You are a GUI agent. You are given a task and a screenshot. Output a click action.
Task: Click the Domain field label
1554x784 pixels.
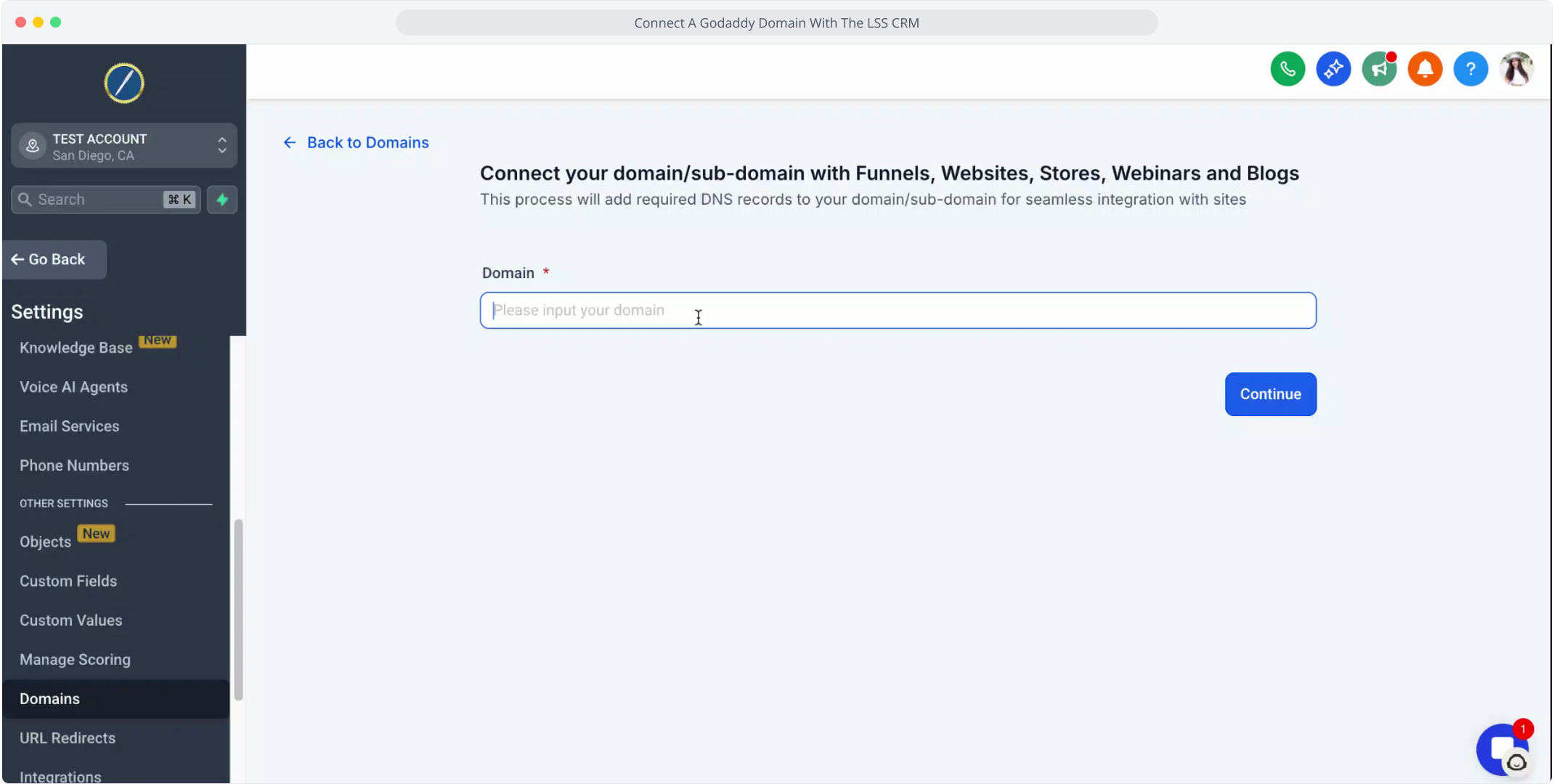[508, 273]
